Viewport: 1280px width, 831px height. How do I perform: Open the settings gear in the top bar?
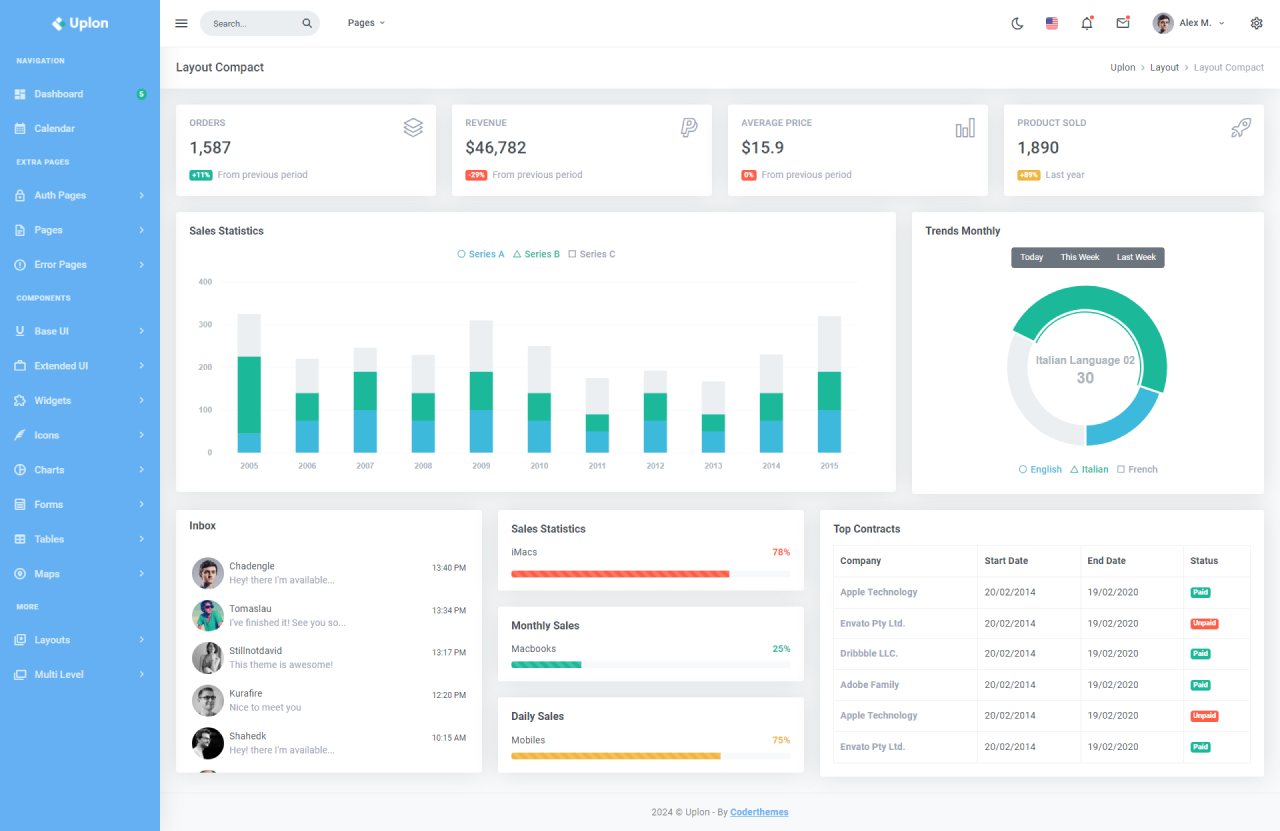[1257, 23]
